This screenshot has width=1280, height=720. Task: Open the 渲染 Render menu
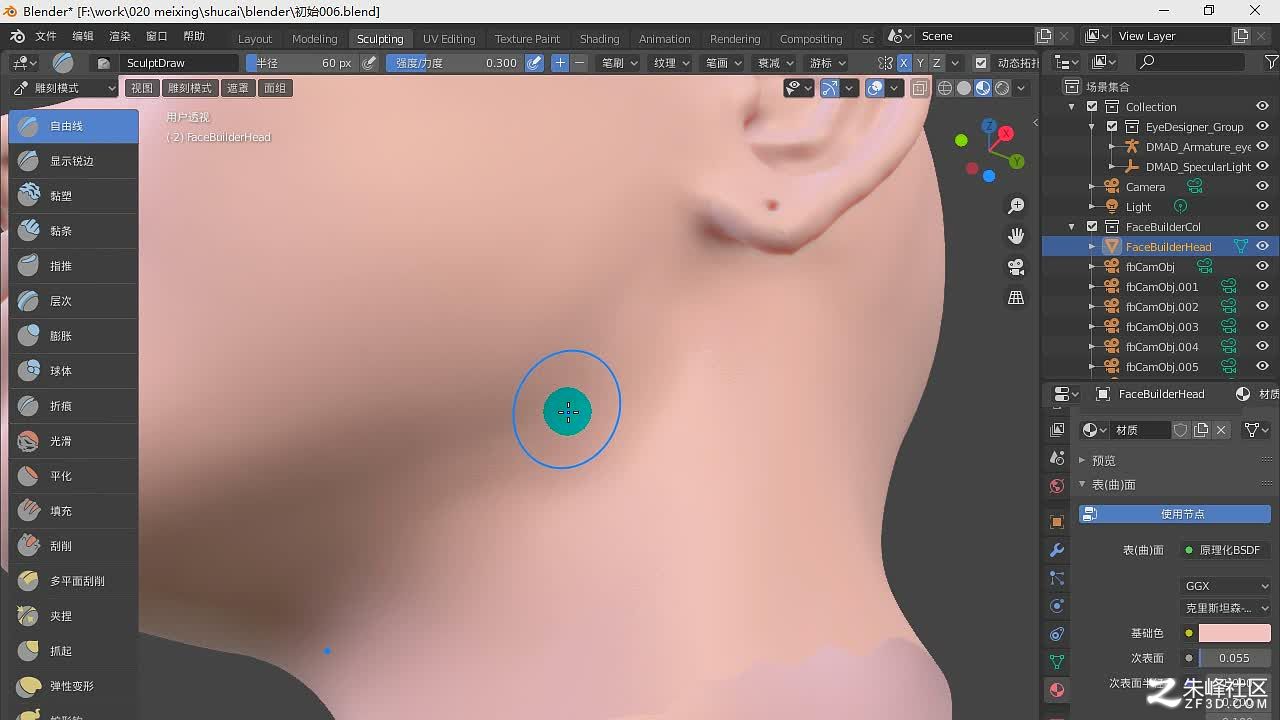[x=120, y=36]
